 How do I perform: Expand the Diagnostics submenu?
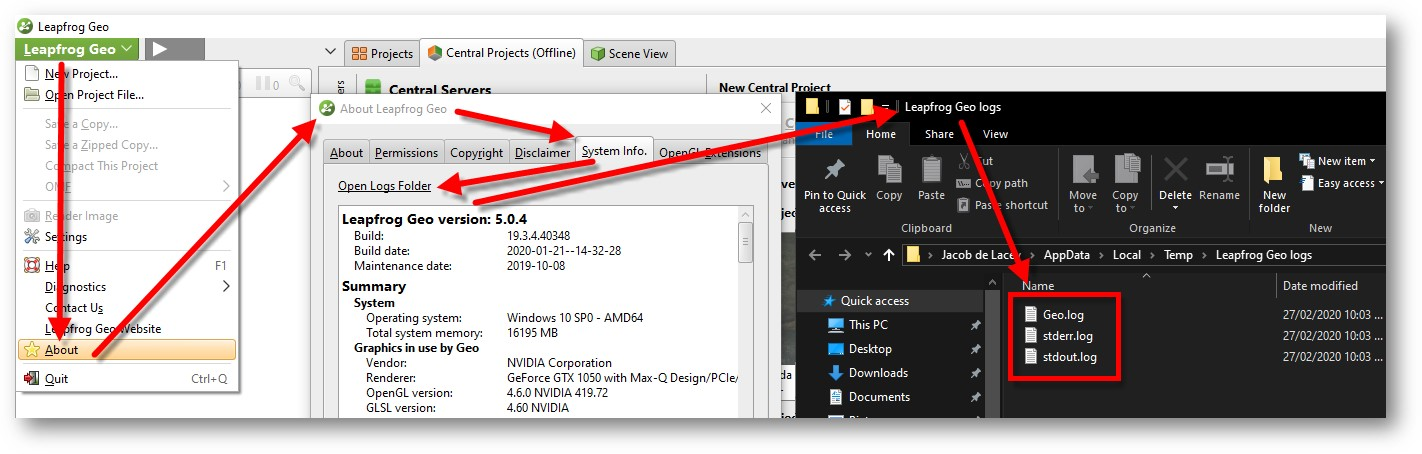tap(225, 287)
